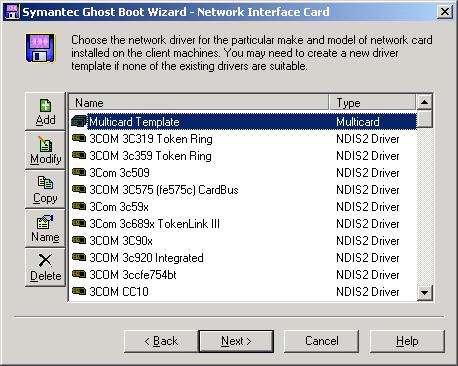Click the scrollbar down arrow
458x366 pixels.
[x=425, y=293]
